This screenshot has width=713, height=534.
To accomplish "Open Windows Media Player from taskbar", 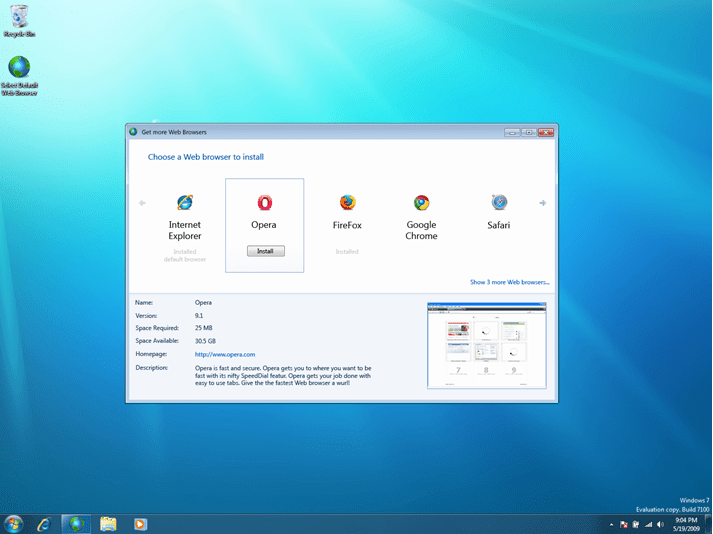I will 140,524.
